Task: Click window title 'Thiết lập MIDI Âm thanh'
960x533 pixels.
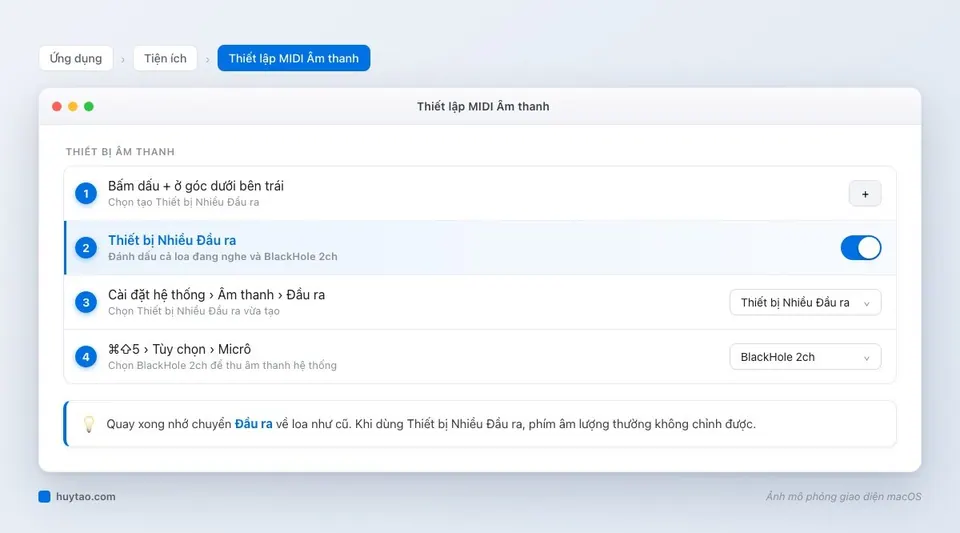Action: click(483, 106)
